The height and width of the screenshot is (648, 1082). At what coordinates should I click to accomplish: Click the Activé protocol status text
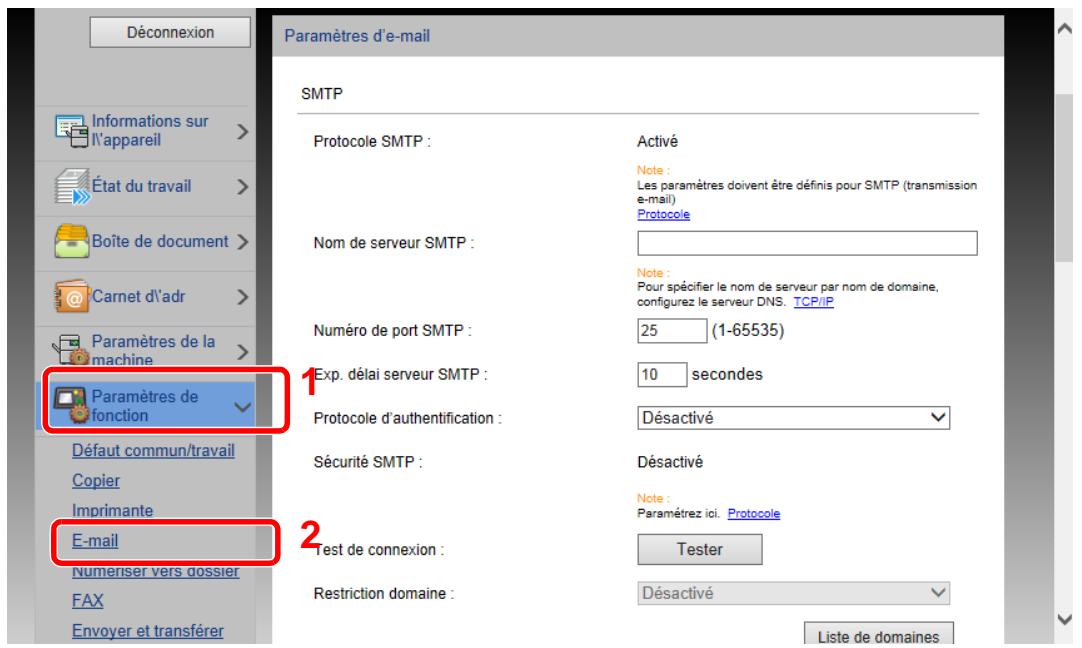coord(658,141)
